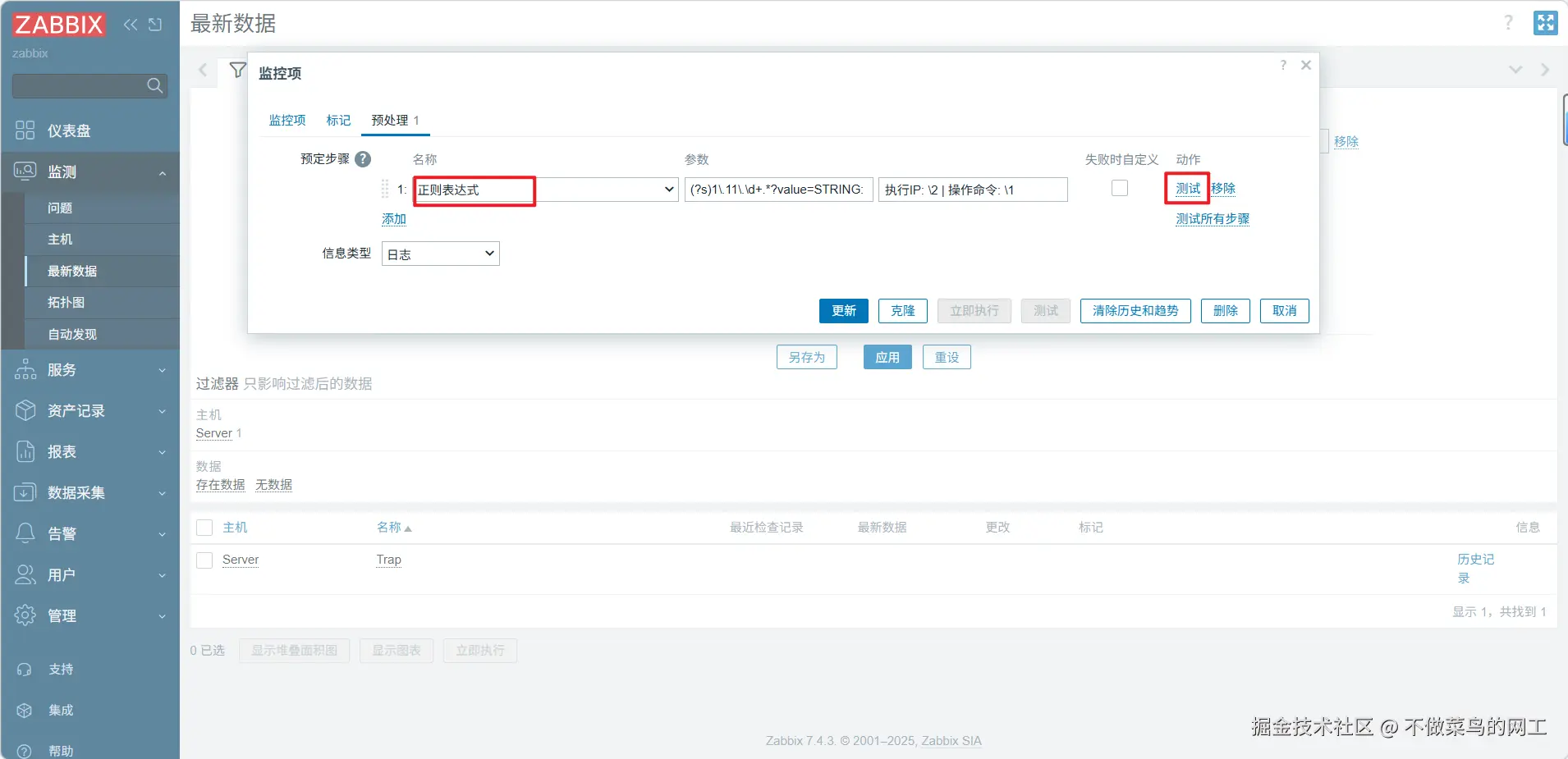Image resolution: width=1568 pixels, height=759 pixels.
Task: Click the 数据采集 data collection icon
Action: pyautogui.click(x=25, y=492)
